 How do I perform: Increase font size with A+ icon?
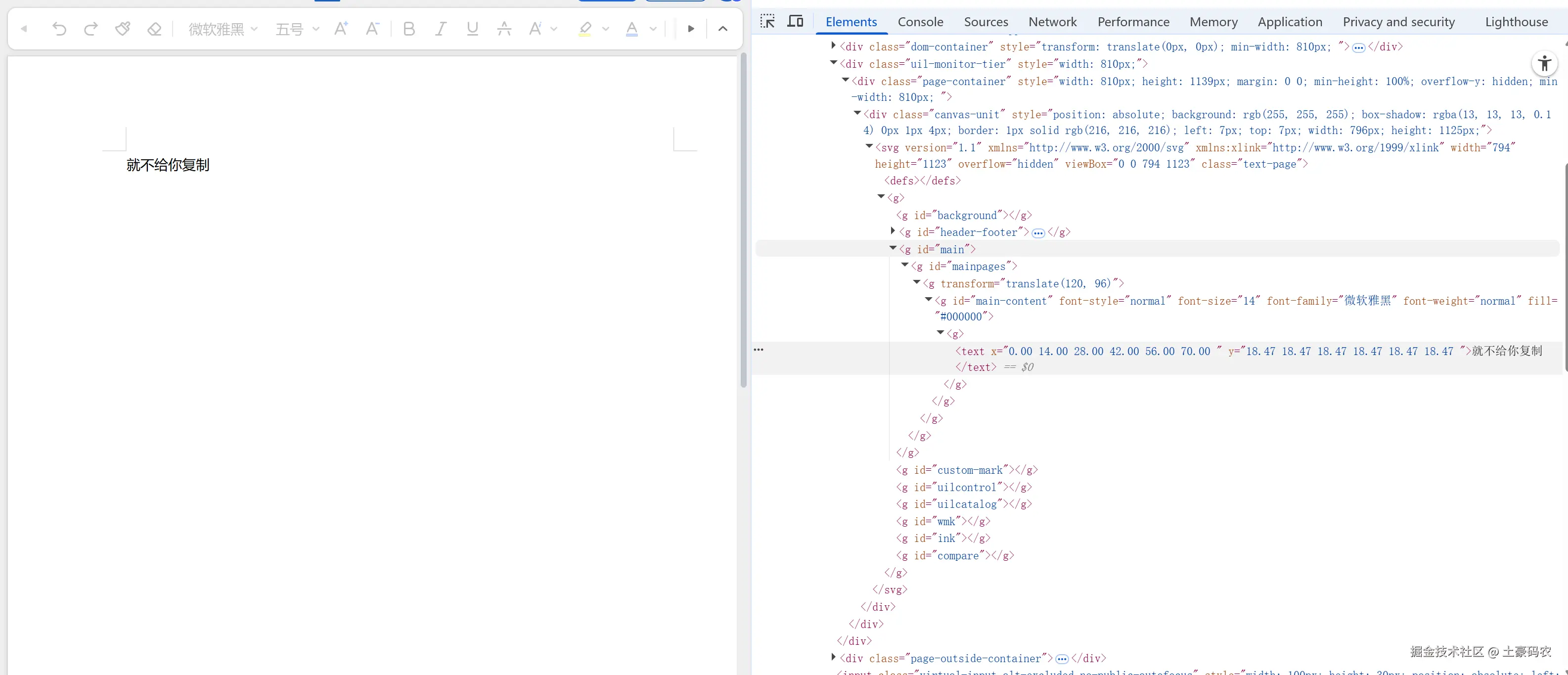[341, 29]
